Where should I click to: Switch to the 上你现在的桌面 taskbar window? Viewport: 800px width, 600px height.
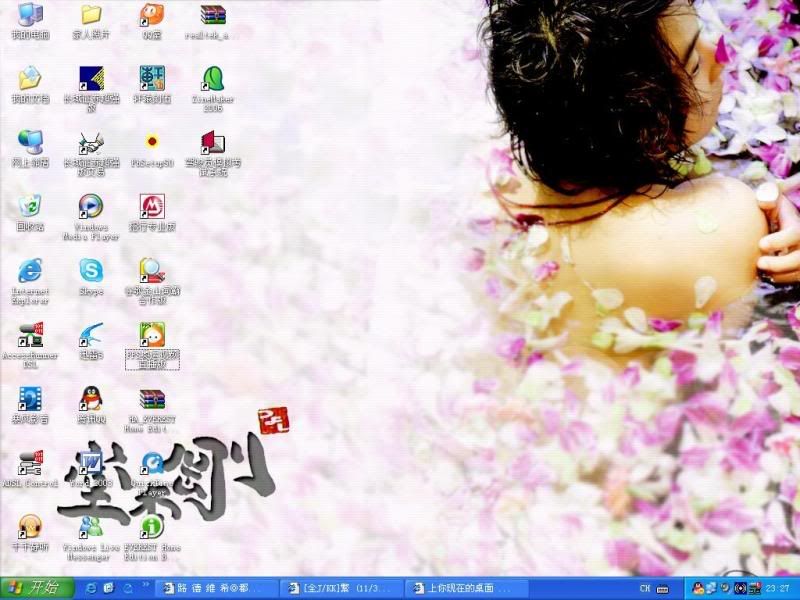(x=462, y=587)
